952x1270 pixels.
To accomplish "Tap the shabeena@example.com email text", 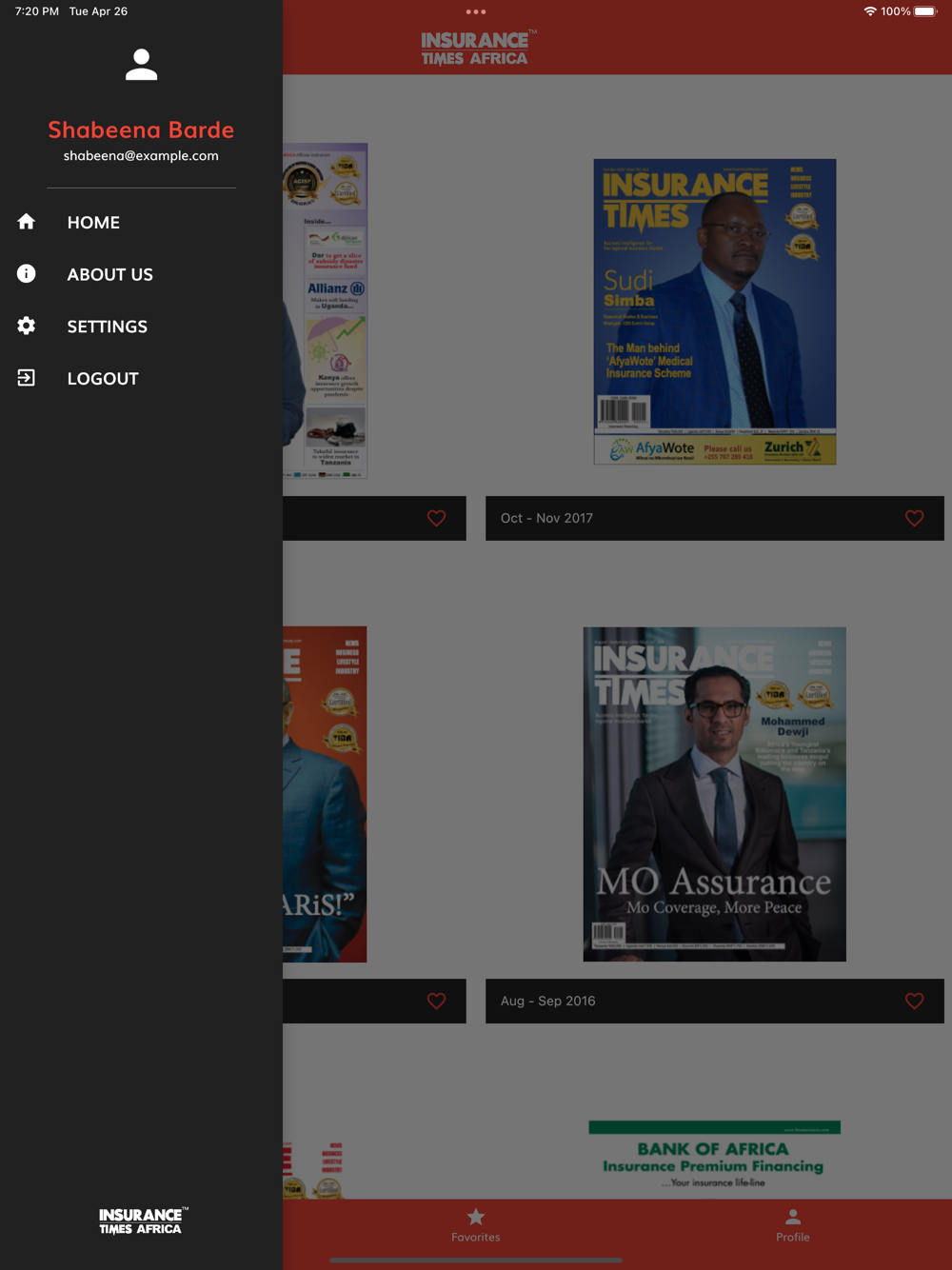I will pos(141,156).
